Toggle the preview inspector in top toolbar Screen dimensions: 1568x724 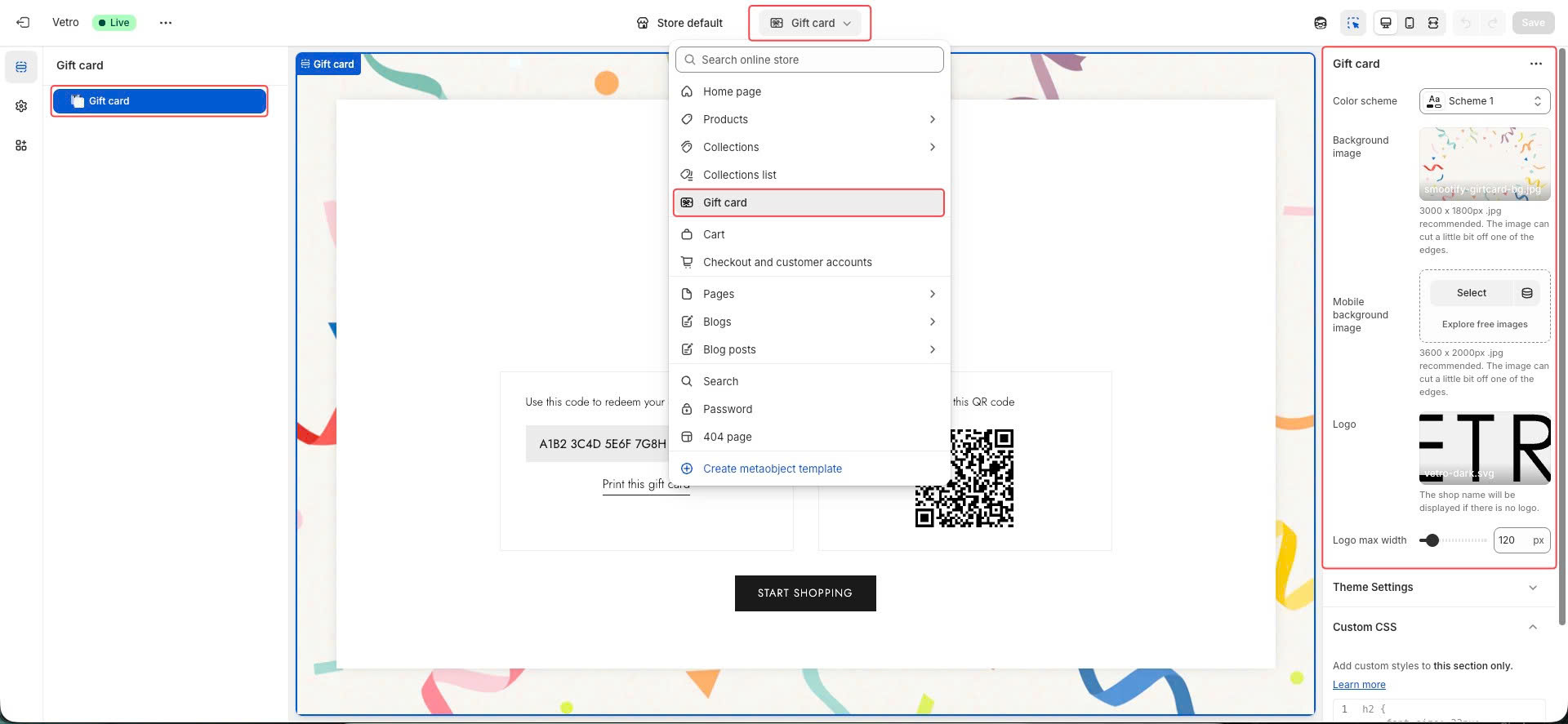coord(1353,23)
